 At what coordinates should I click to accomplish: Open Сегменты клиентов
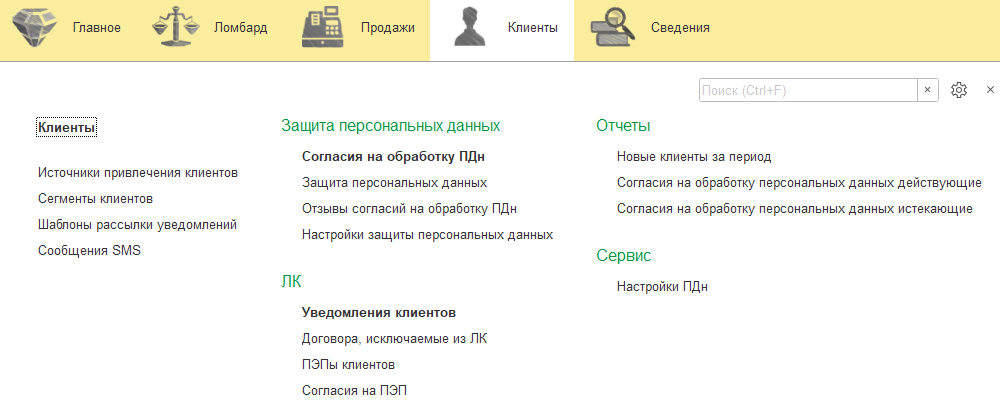(x=95, y=199)
